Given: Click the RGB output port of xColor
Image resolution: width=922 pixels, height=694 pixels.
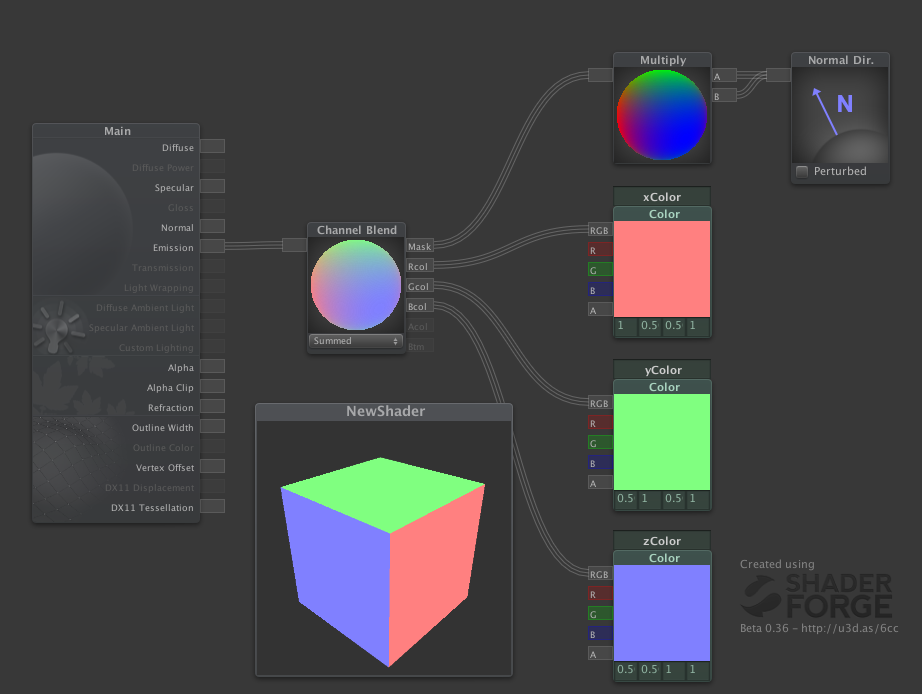Looking at the screenshot, I should [x=599, y=230].
